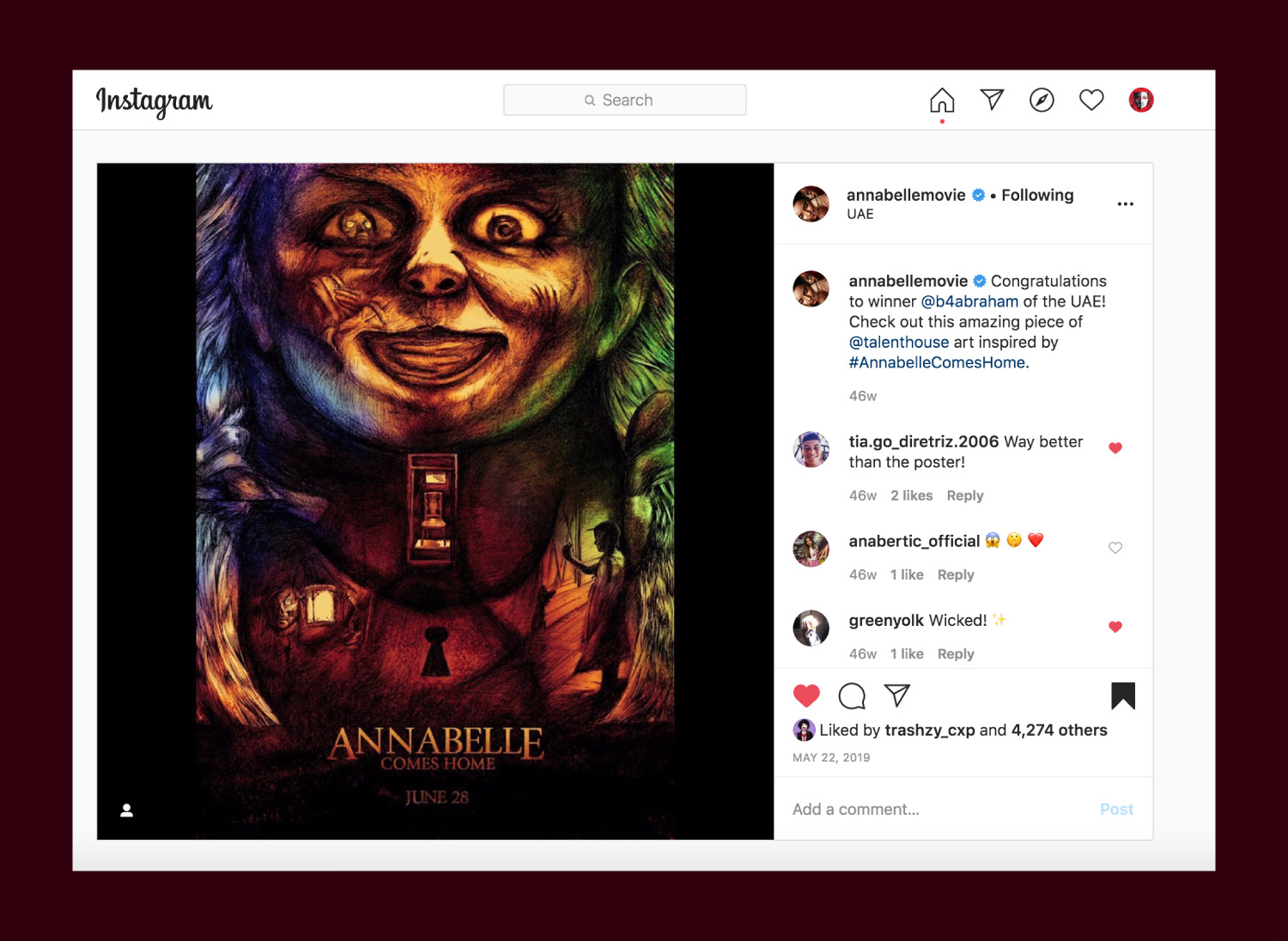Open annabellemovie header profile picture
Viewport: 1288px width, 941px height.
(811, 203)
